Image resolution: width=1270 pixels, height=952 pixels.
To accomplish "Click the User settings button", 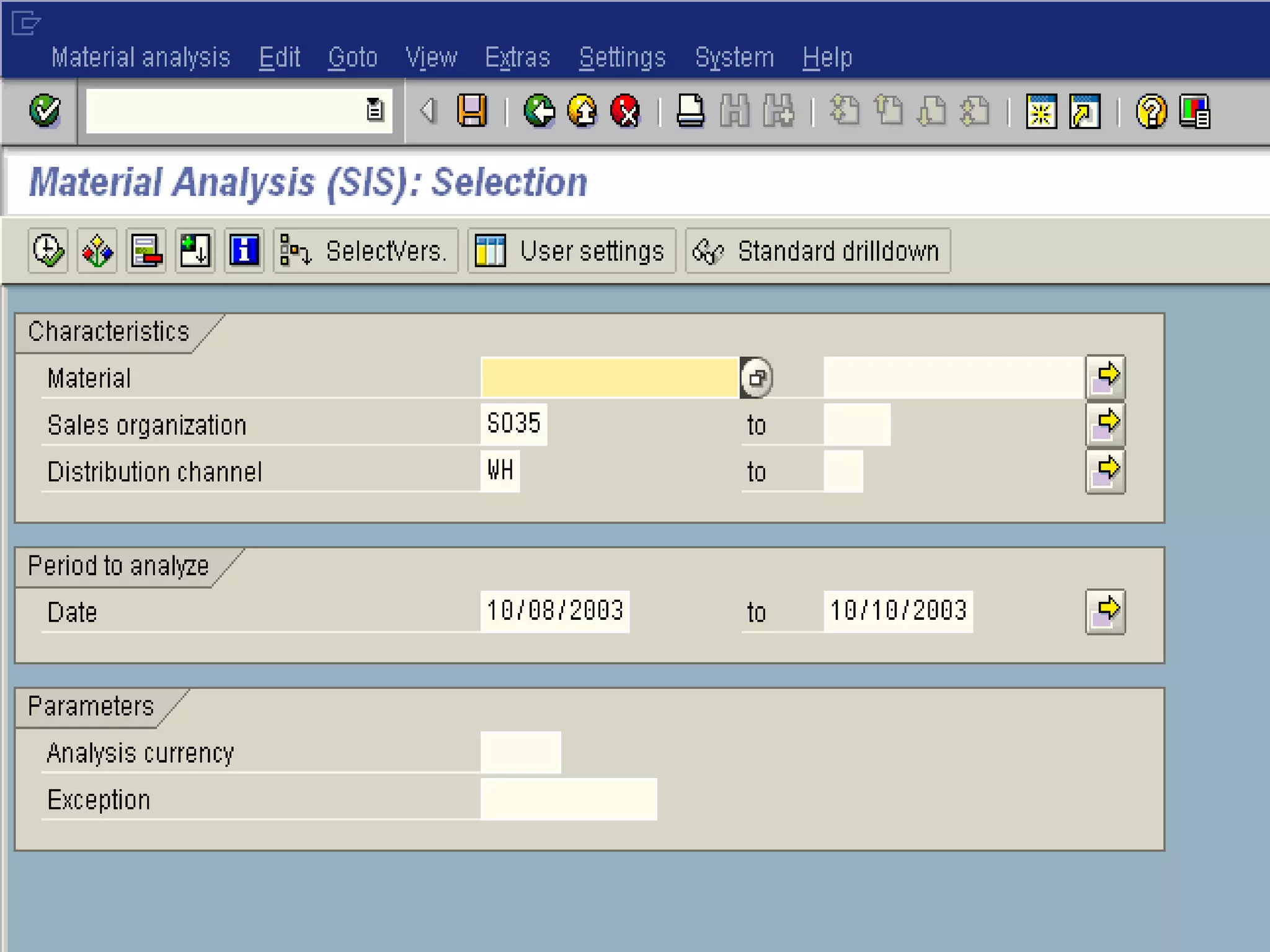I will click(571, 251).
